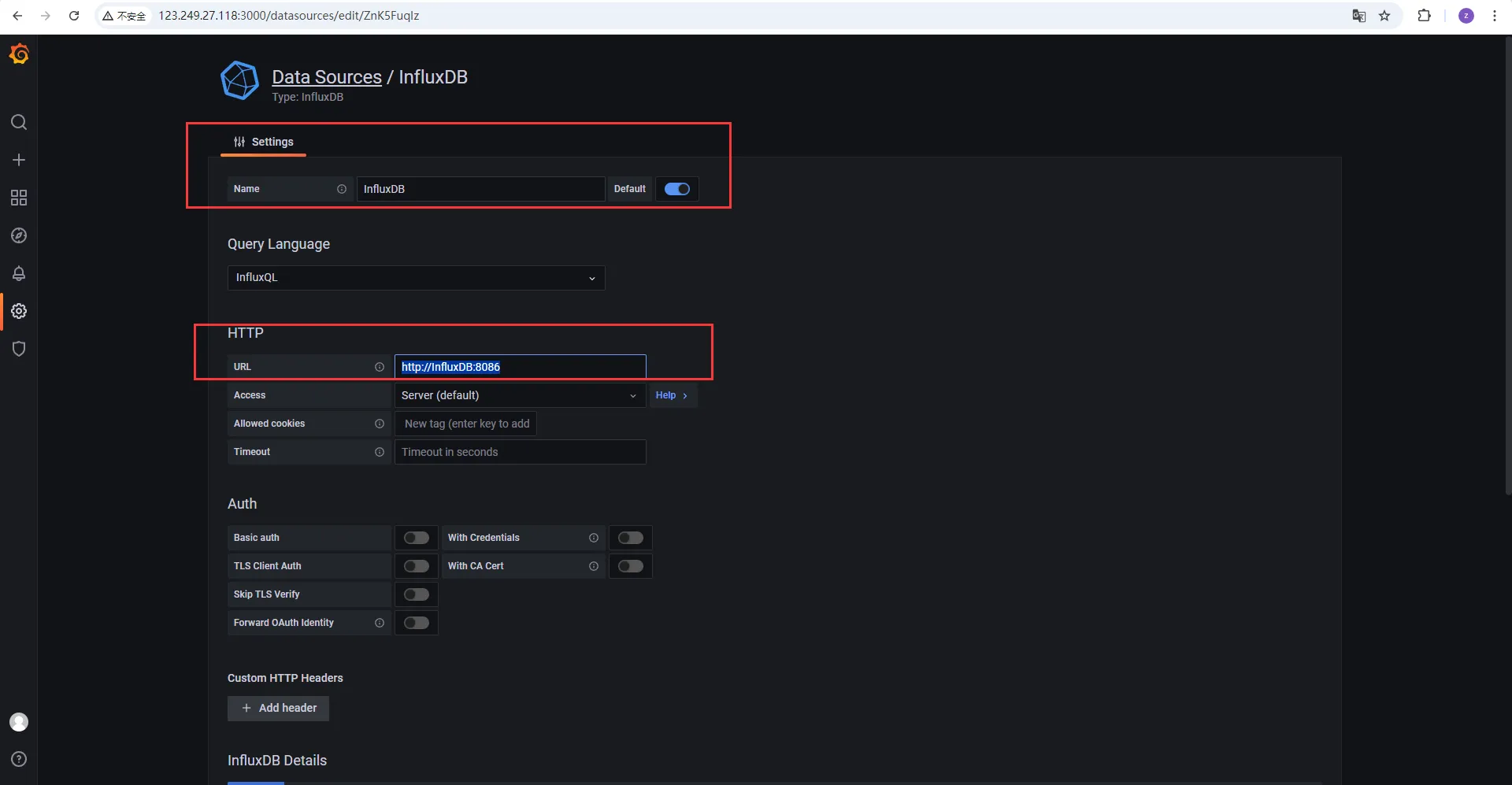
Task: Enable the Skip TLS Verify switch
Action: [x=417, y=594]
